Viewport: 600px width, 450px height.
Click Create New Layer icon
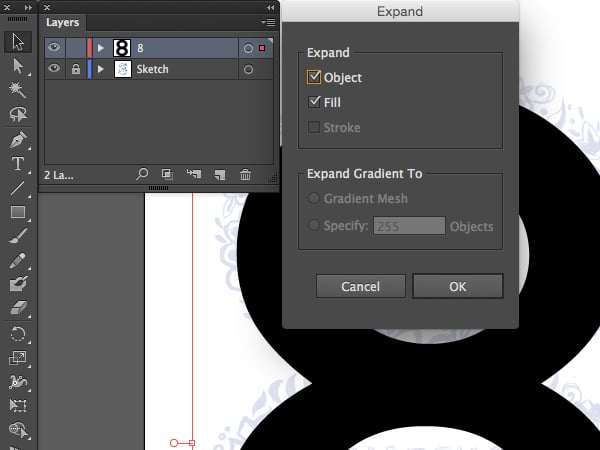pyautogui.click(x=220, y=175)
